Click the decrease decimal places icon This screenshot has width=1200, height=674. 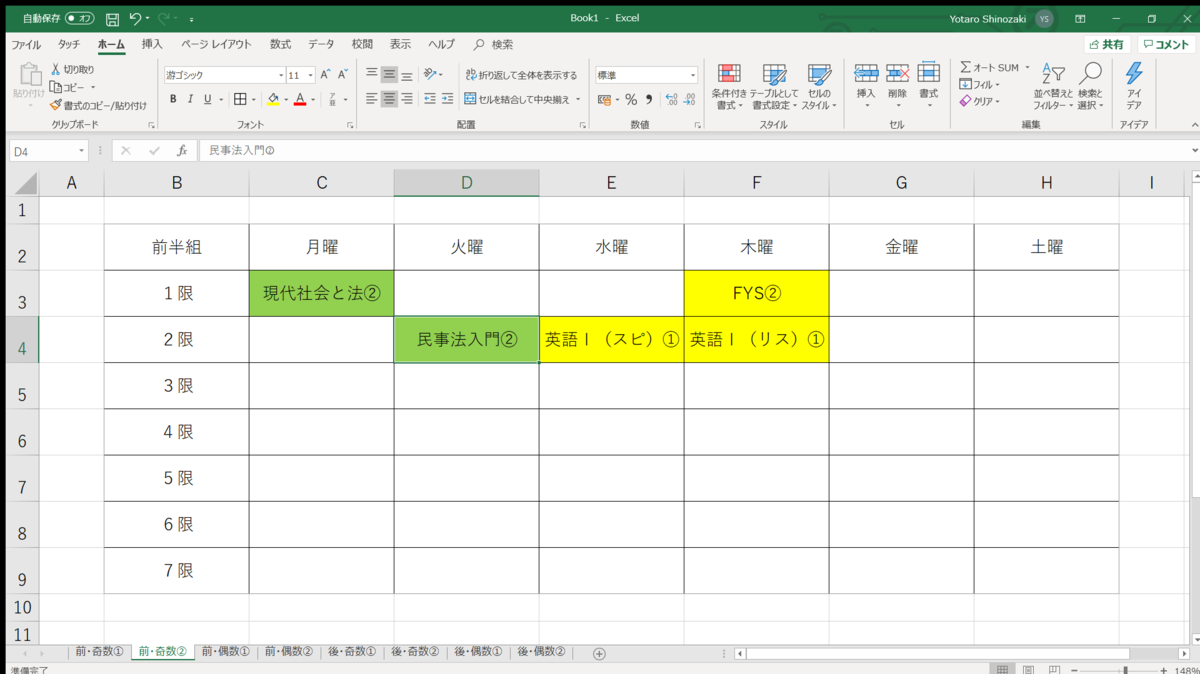pos(689,100)
